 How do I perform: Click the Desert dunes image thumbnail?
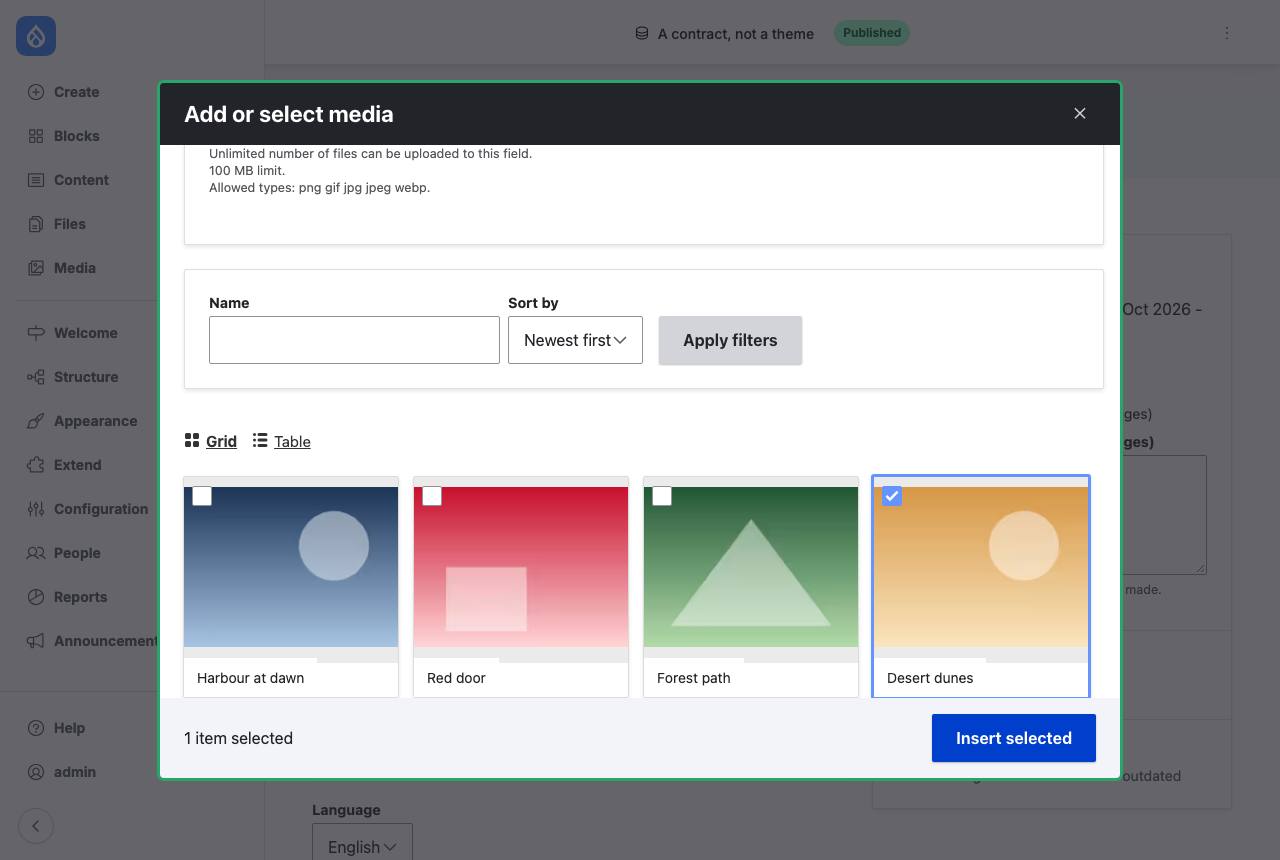coord(981,567)
